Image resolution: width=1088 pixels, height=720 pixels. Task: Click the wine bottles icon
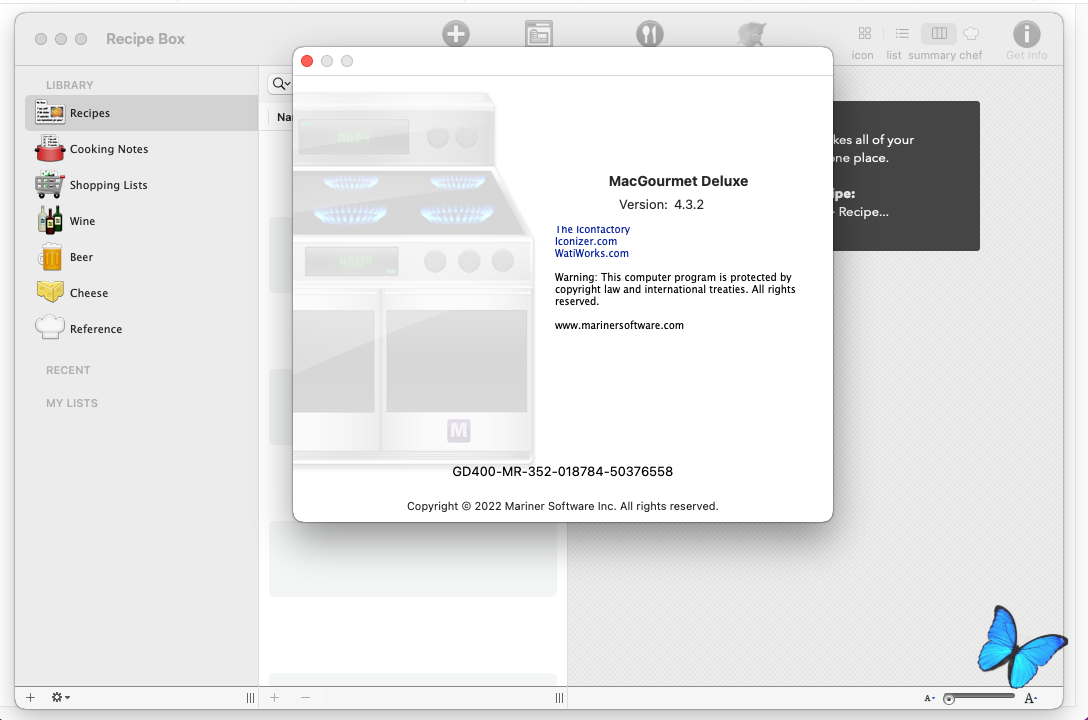click(50, 221)
